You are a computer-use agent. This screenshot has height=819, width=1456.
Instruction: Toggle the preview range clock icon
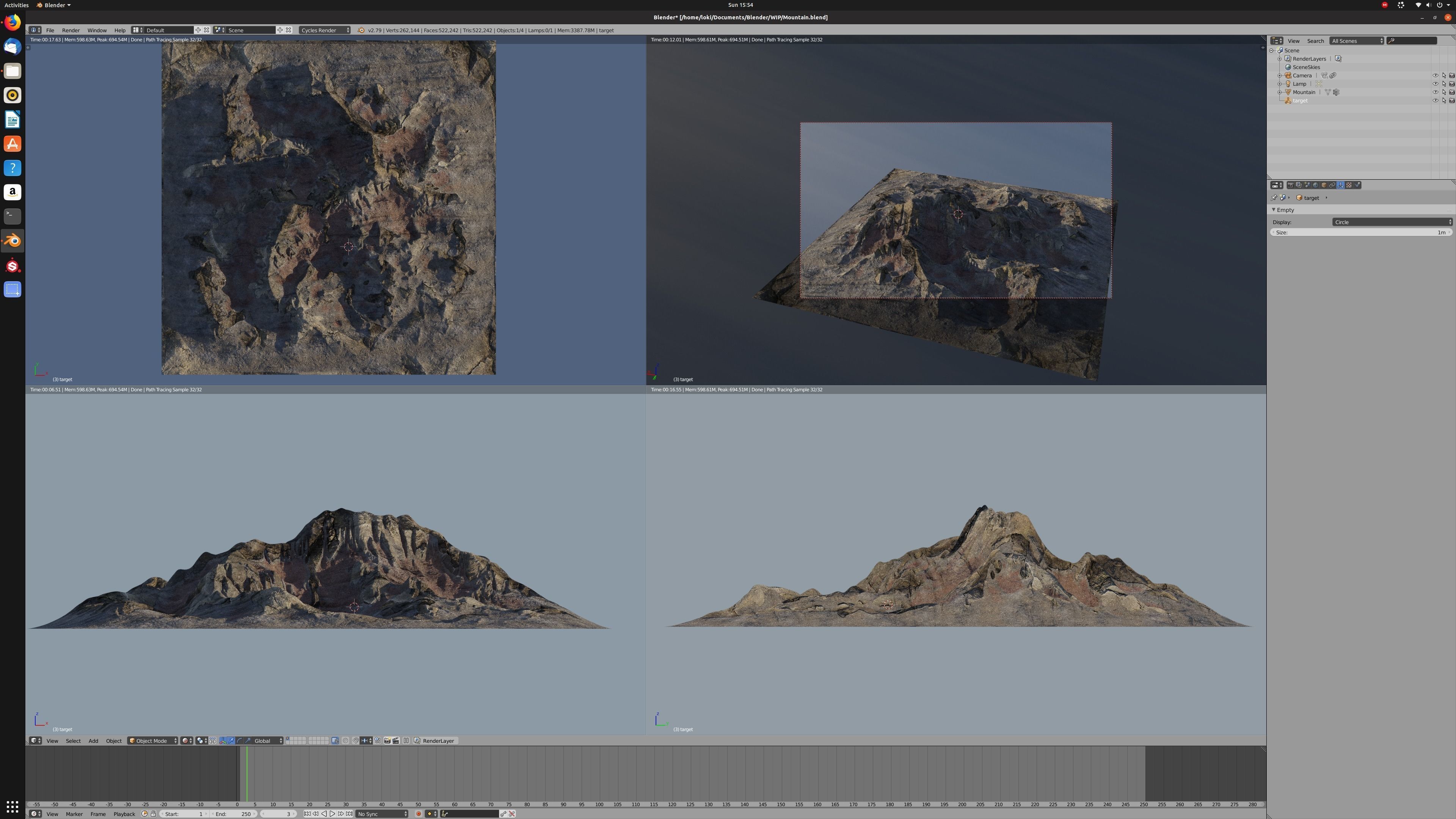click(145, 814)
